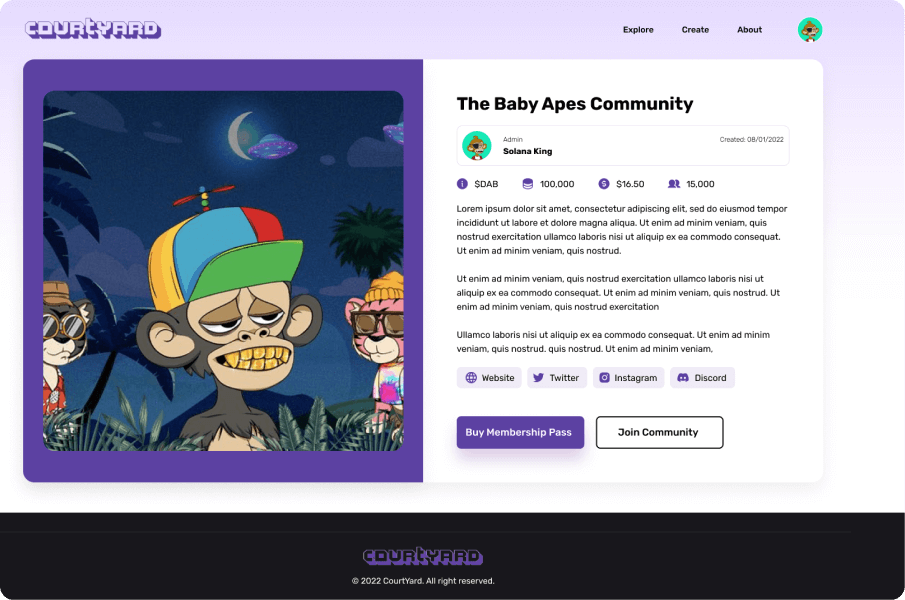This screenshot has height=600, width=905.
Task: Open the community Website link
Action: (x=489, y=377)
